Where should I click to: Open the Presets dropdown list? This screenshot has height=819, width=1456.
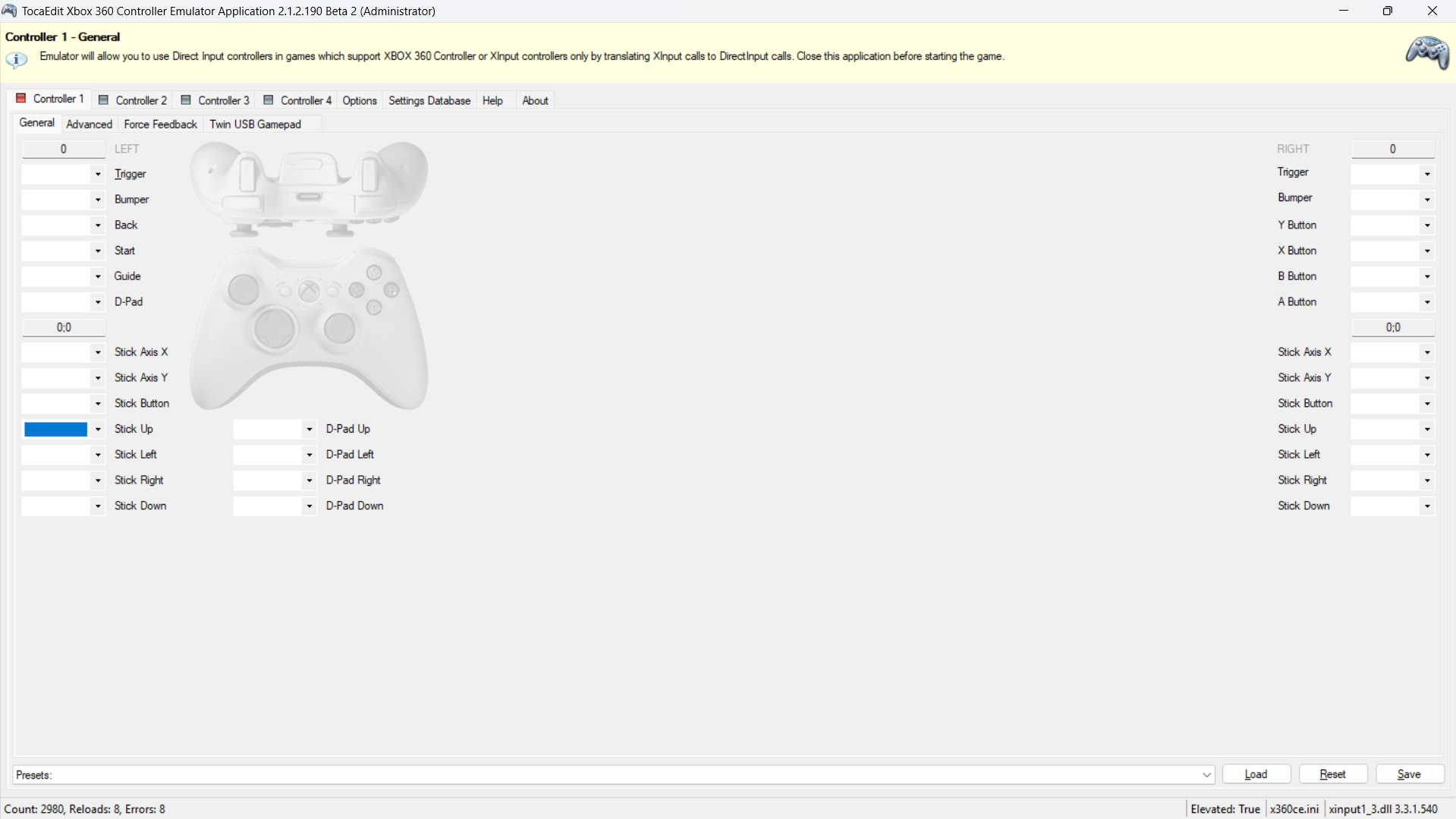(1206, 775)
